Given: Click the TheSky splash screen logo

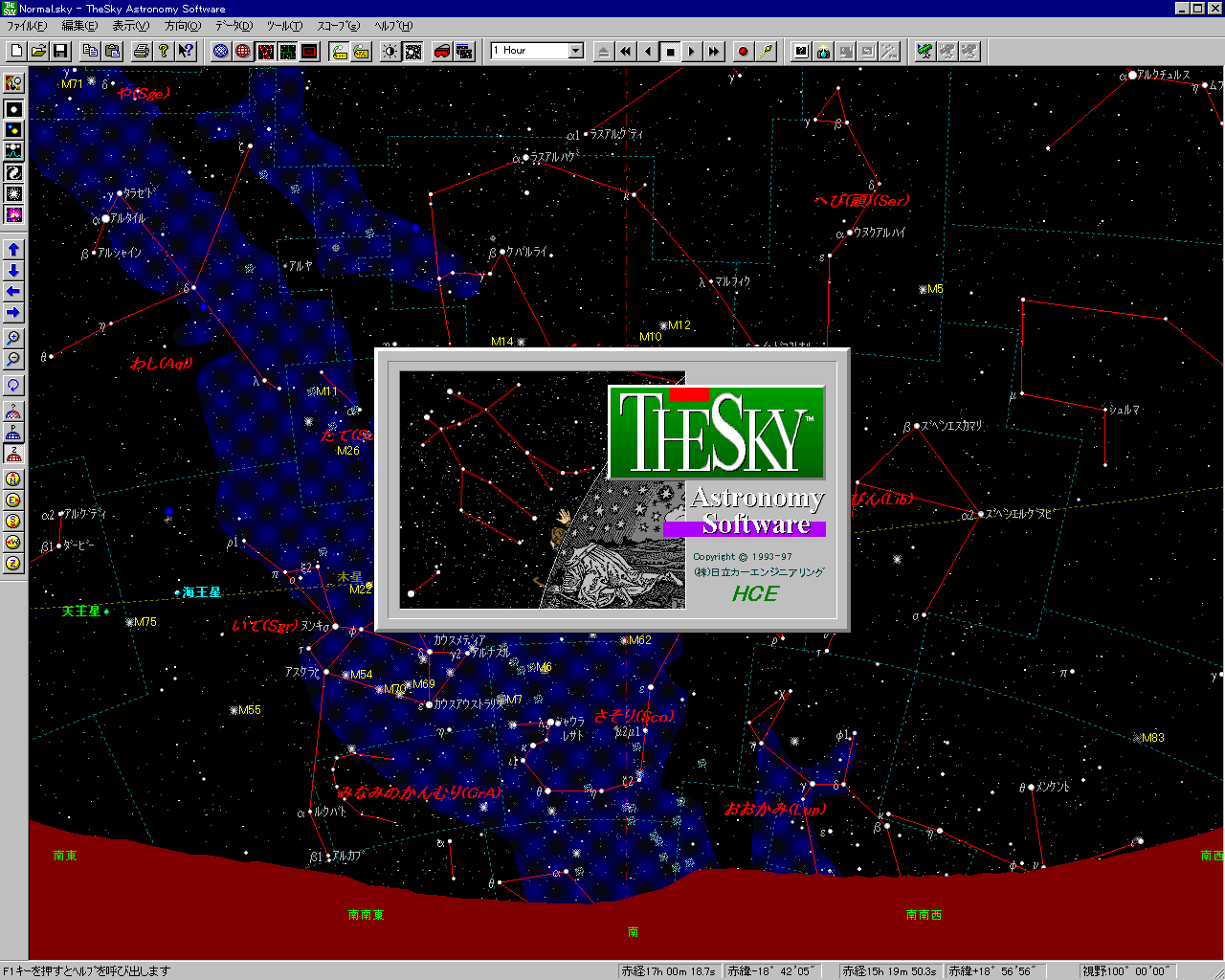Looking at the screenshot, I should (x=716, y=433).
